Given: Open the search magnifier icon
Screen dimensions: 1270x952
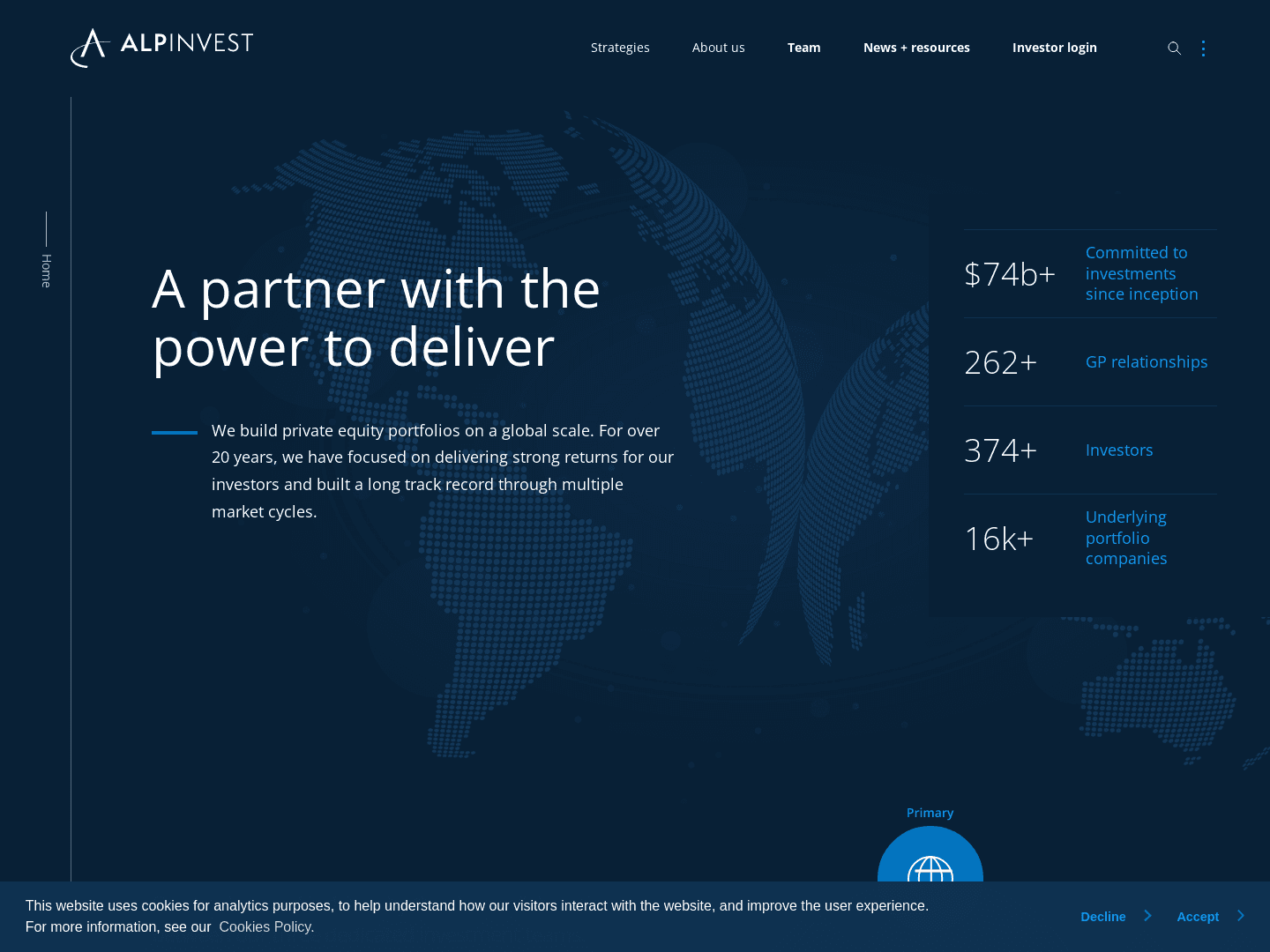Looking at the screenshot, I should point(1174,48).
